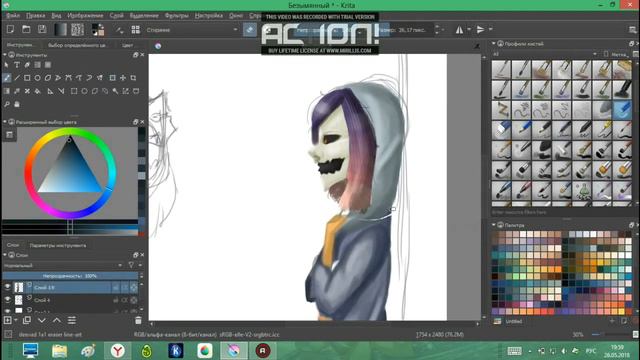
Task: Move the layer down with arrow button
Action: (42, 320)
